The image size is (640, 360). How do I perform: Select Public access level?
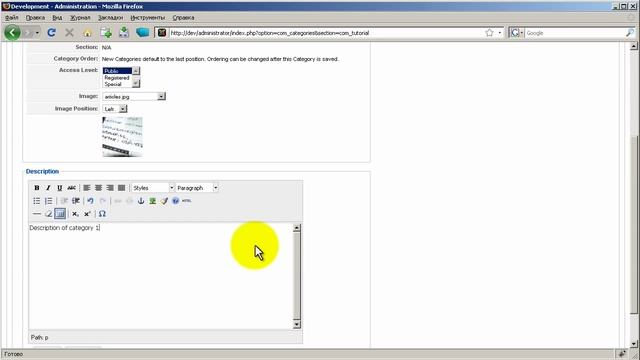[x=118, y=71]
